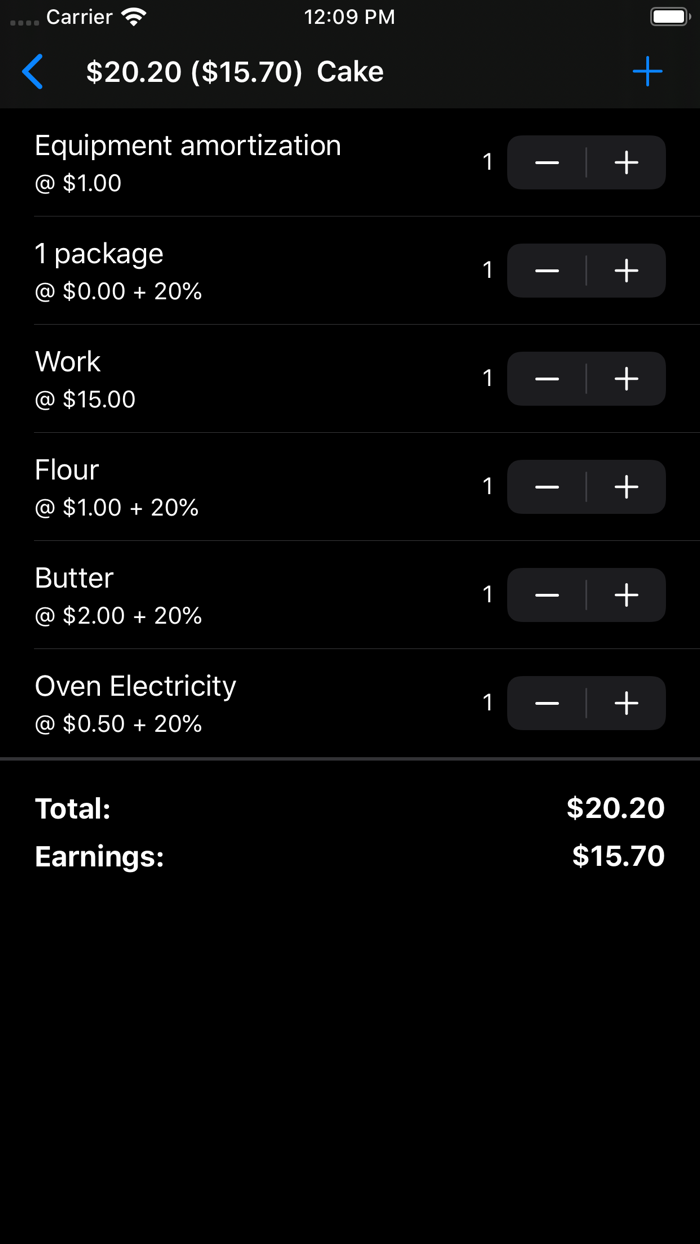Tap the Earnings value of $15.70
Image resolution: width=700 pixels, height=1244 pixels.
tap(617, 856)
